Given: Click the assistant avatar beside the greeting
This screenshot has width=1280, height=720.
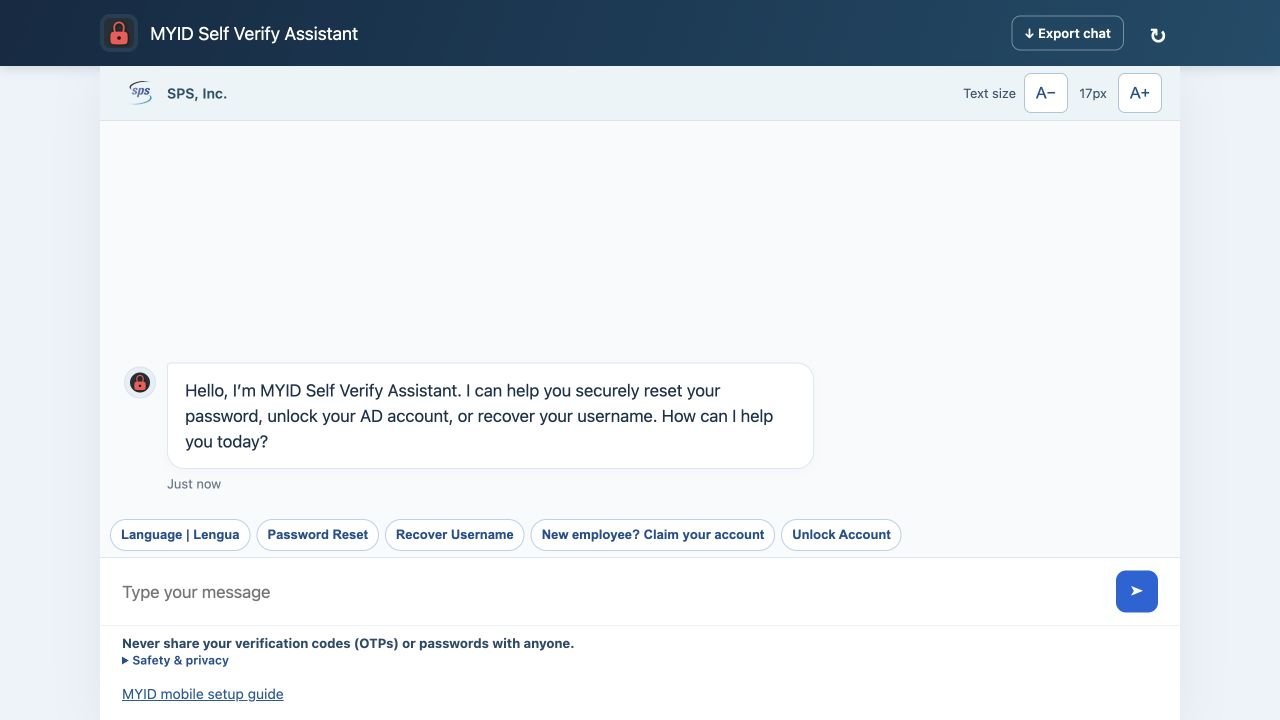Looking at the screenshot, I should pos(140,382).
